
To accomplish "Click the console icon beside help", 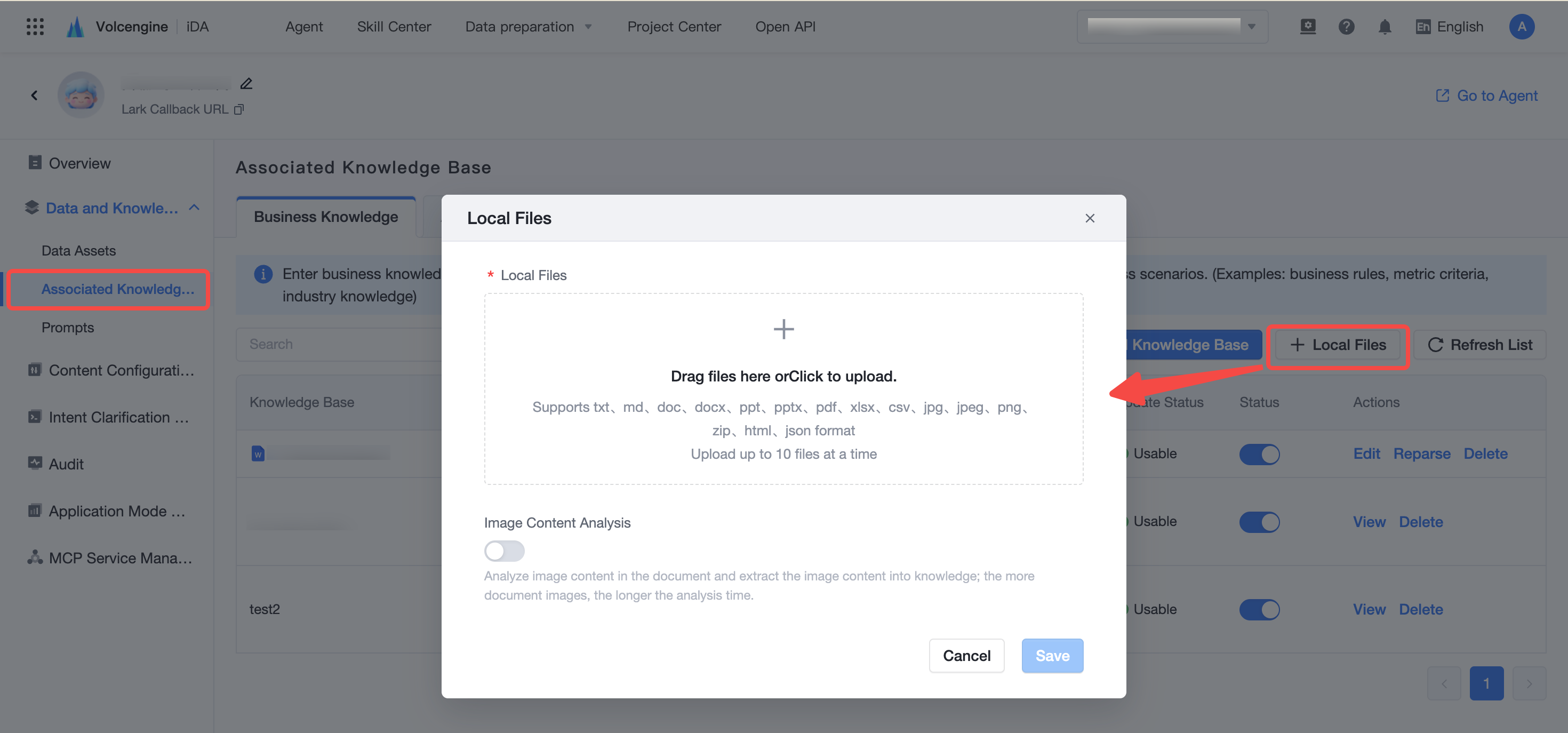I will (x=1308, y=27).
